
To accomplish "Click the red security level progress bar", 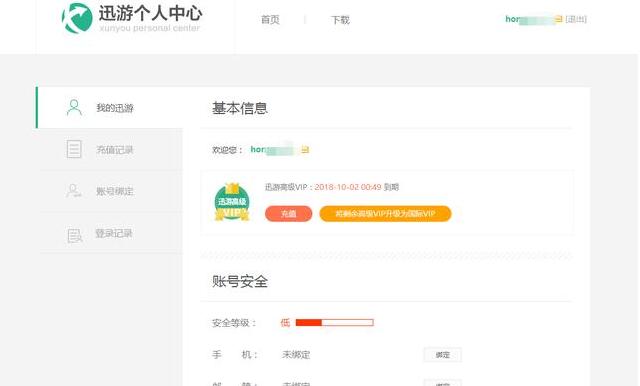I will (334, 323).
